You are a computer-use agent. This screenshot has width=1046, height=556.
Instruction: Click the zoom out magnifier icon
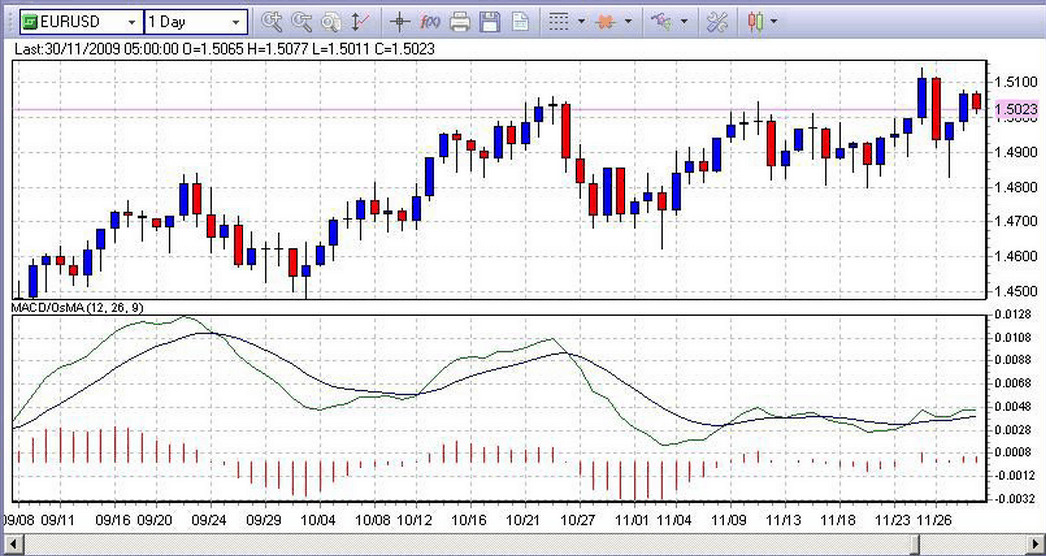301,20
